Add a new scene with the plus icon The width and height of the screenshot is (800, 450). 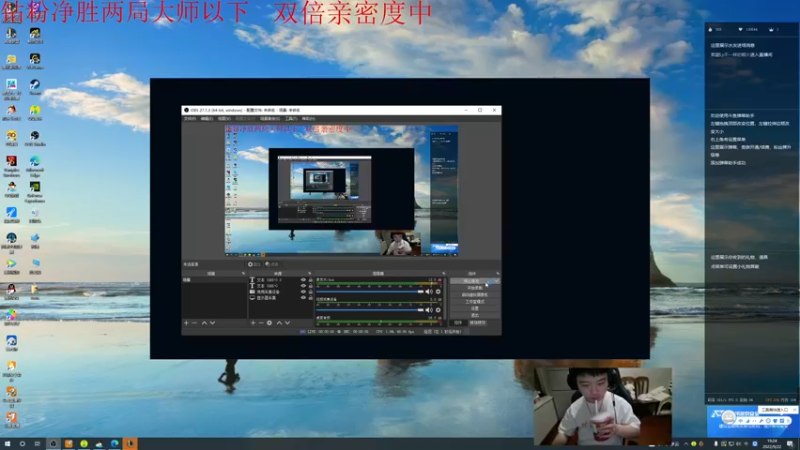(x=186, y=323)
